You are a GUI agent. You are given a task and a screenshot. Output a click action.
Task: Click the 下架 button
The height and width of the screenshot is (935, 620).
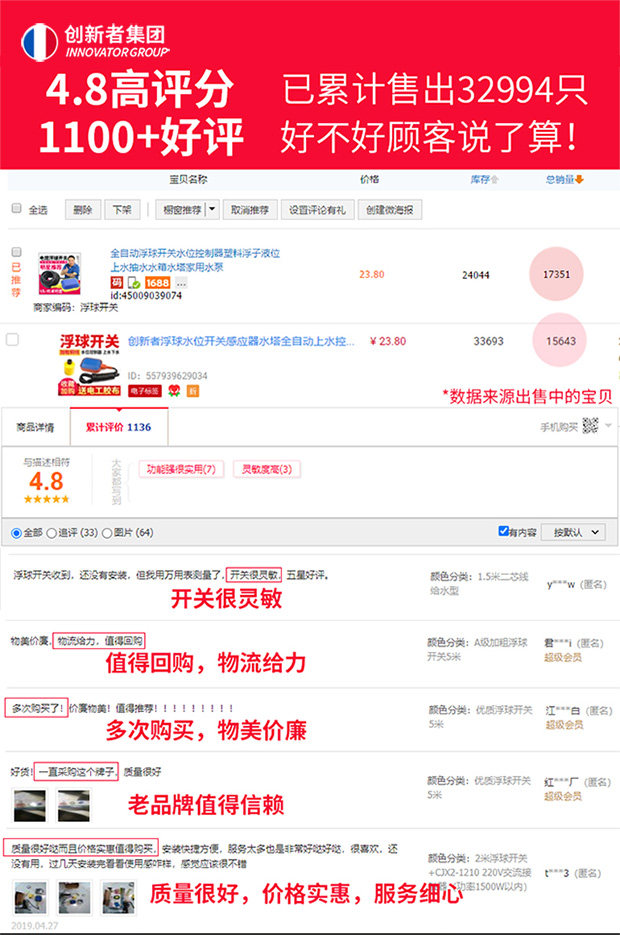[122, 209]
